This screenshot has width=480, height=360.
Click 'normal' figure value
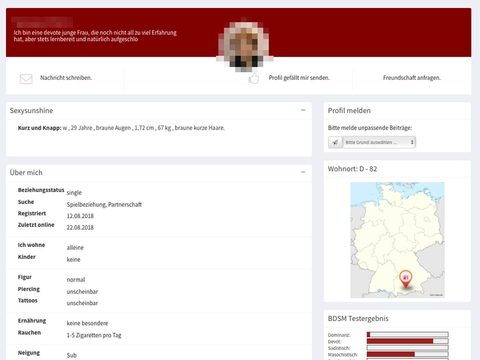pos(76,280)
